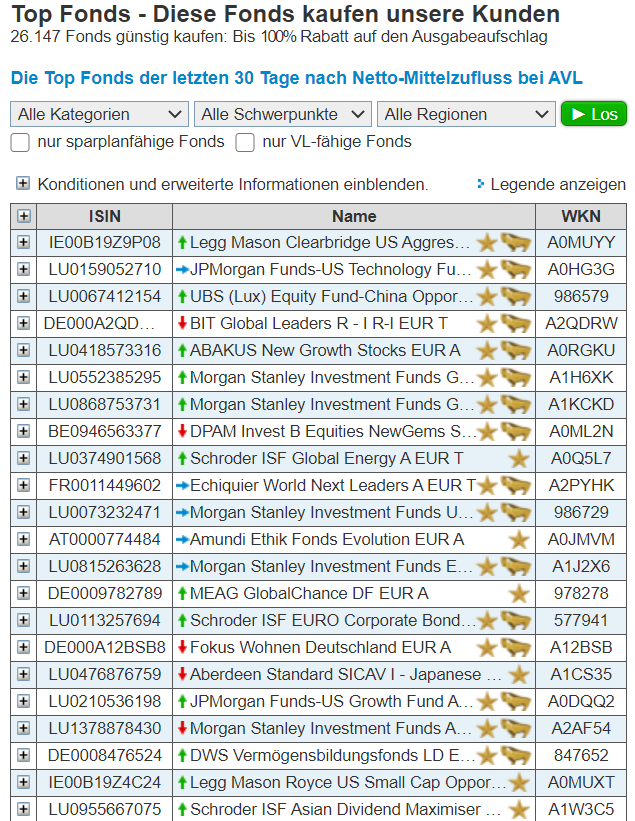Click star icon for UBS China Opportunity fund
Viewport: 635px width, 821px height.
tap(486, 296)
